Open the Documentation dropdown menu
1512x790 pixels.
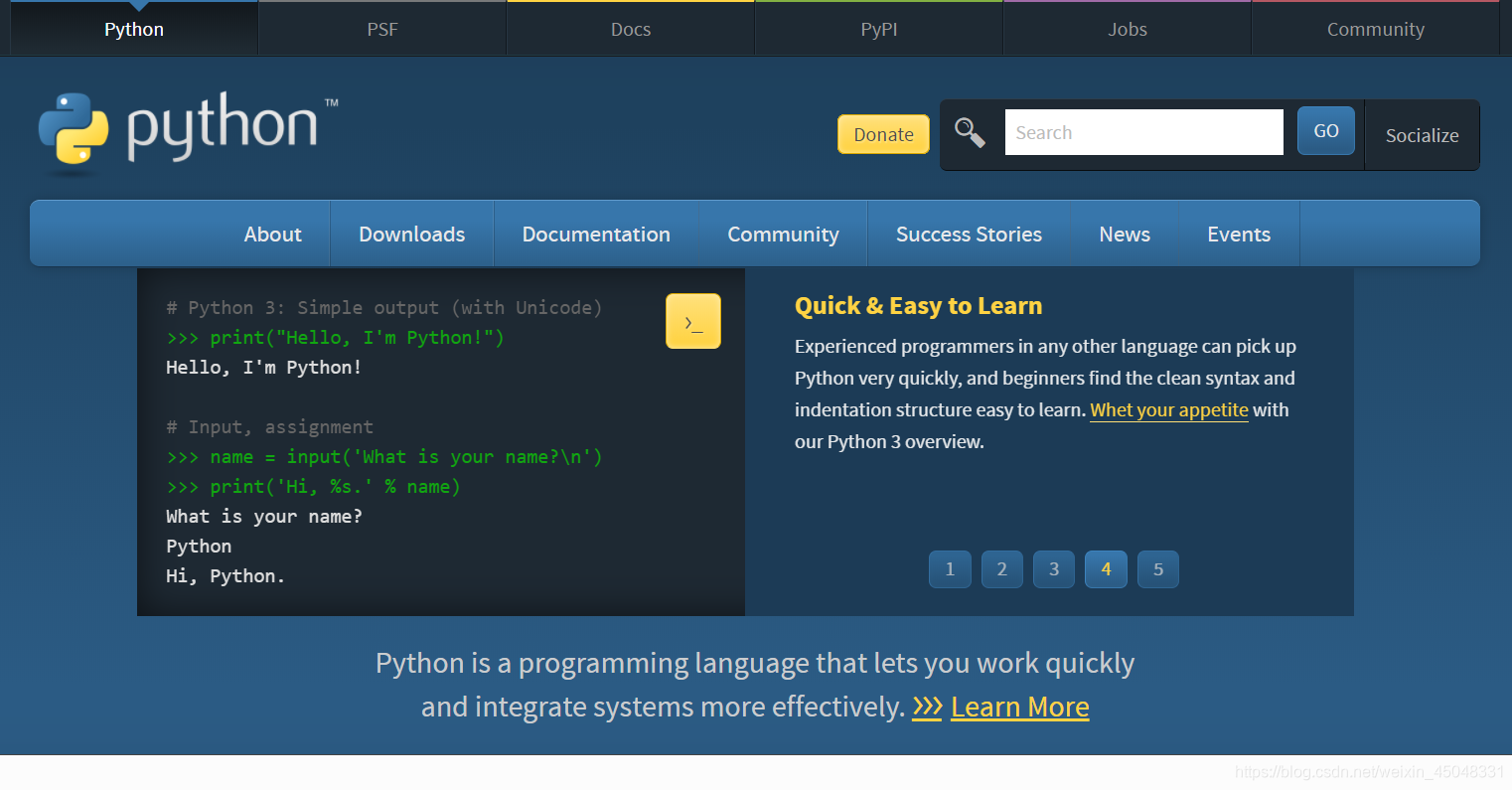pyautogui.click(x=596, y=234)
